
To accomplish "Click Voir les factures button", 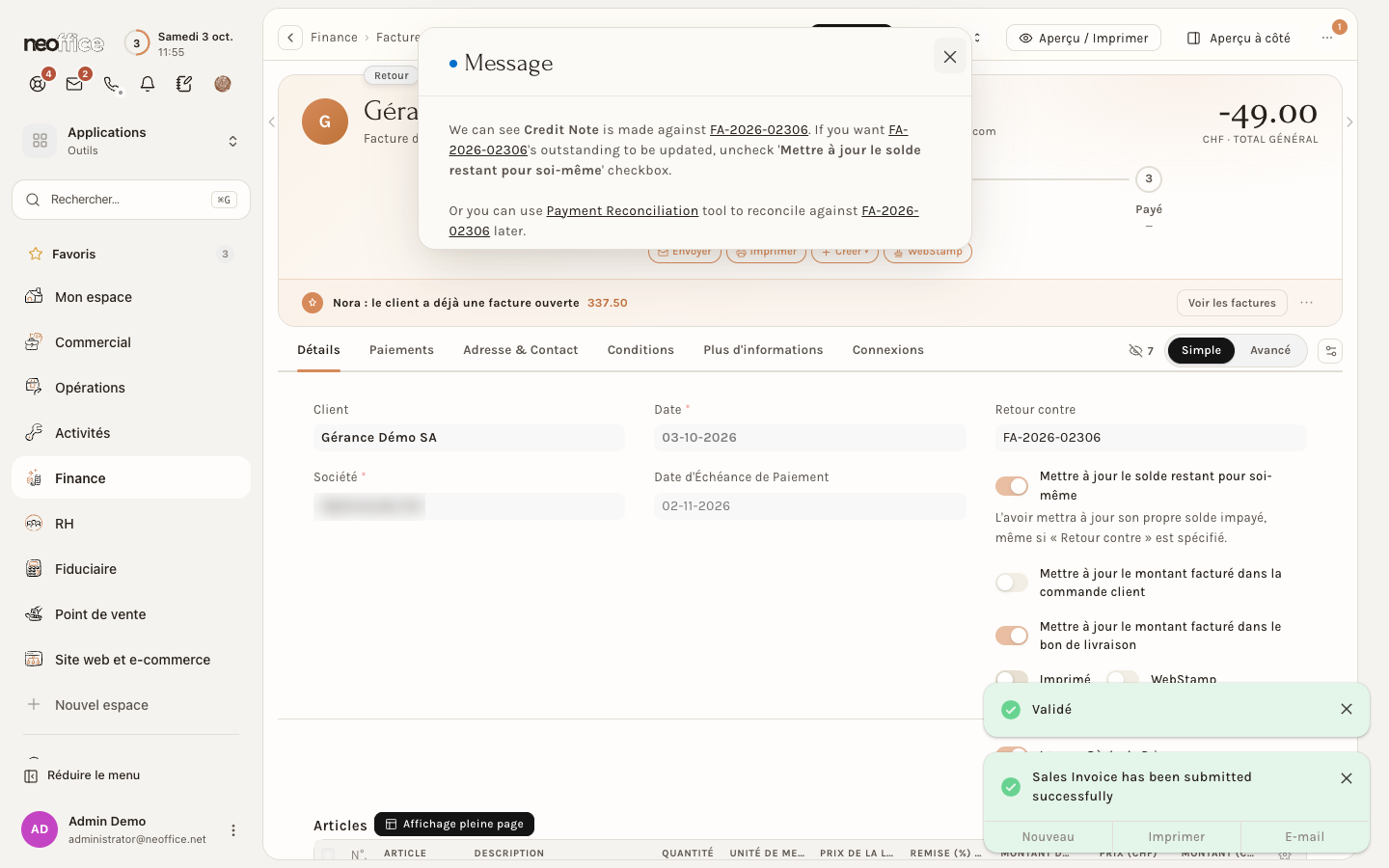I will click(1232, 303).
